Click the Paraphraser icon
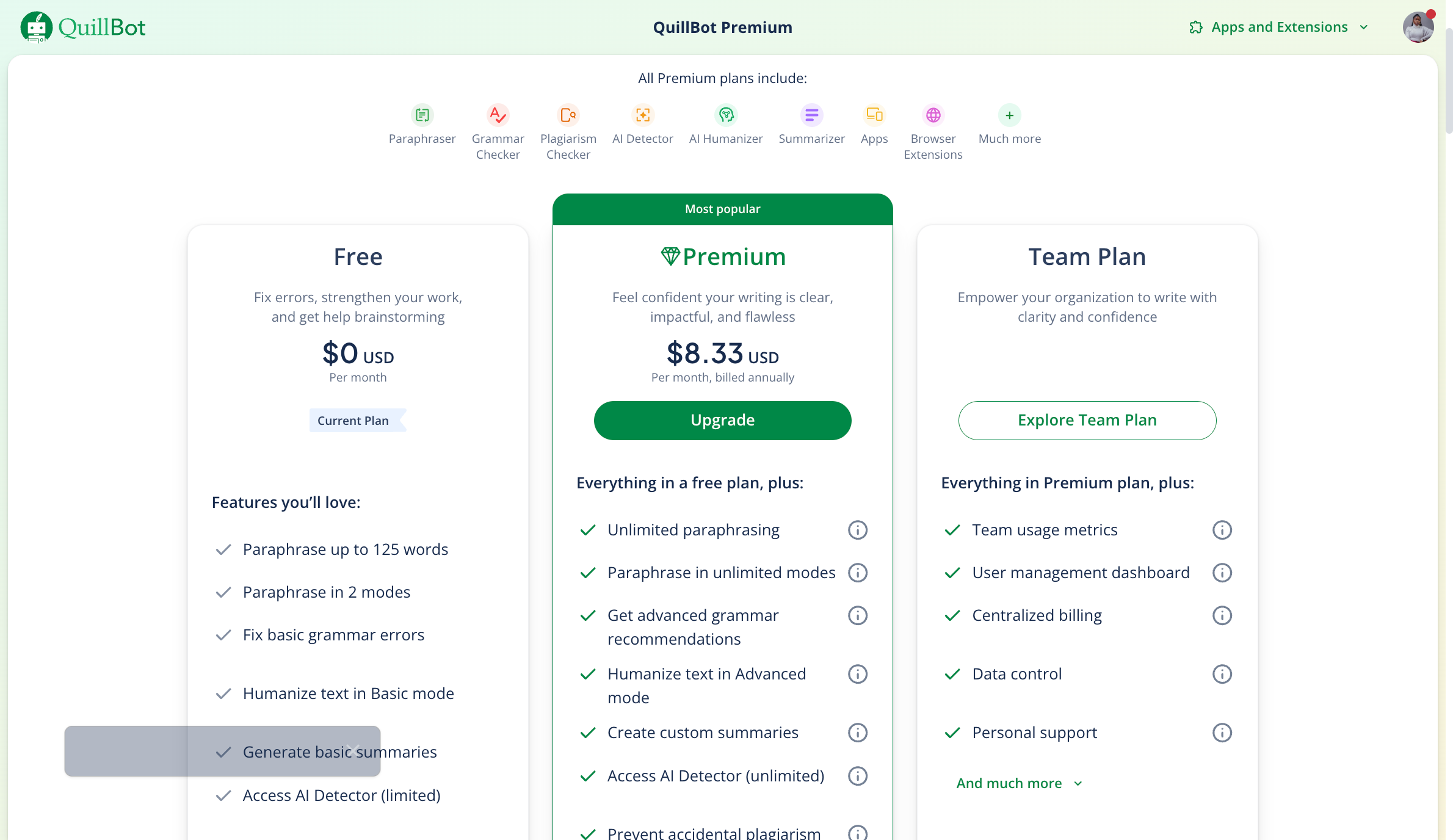The height and width of the screenshot is (840, 1453). click(422, 115)
